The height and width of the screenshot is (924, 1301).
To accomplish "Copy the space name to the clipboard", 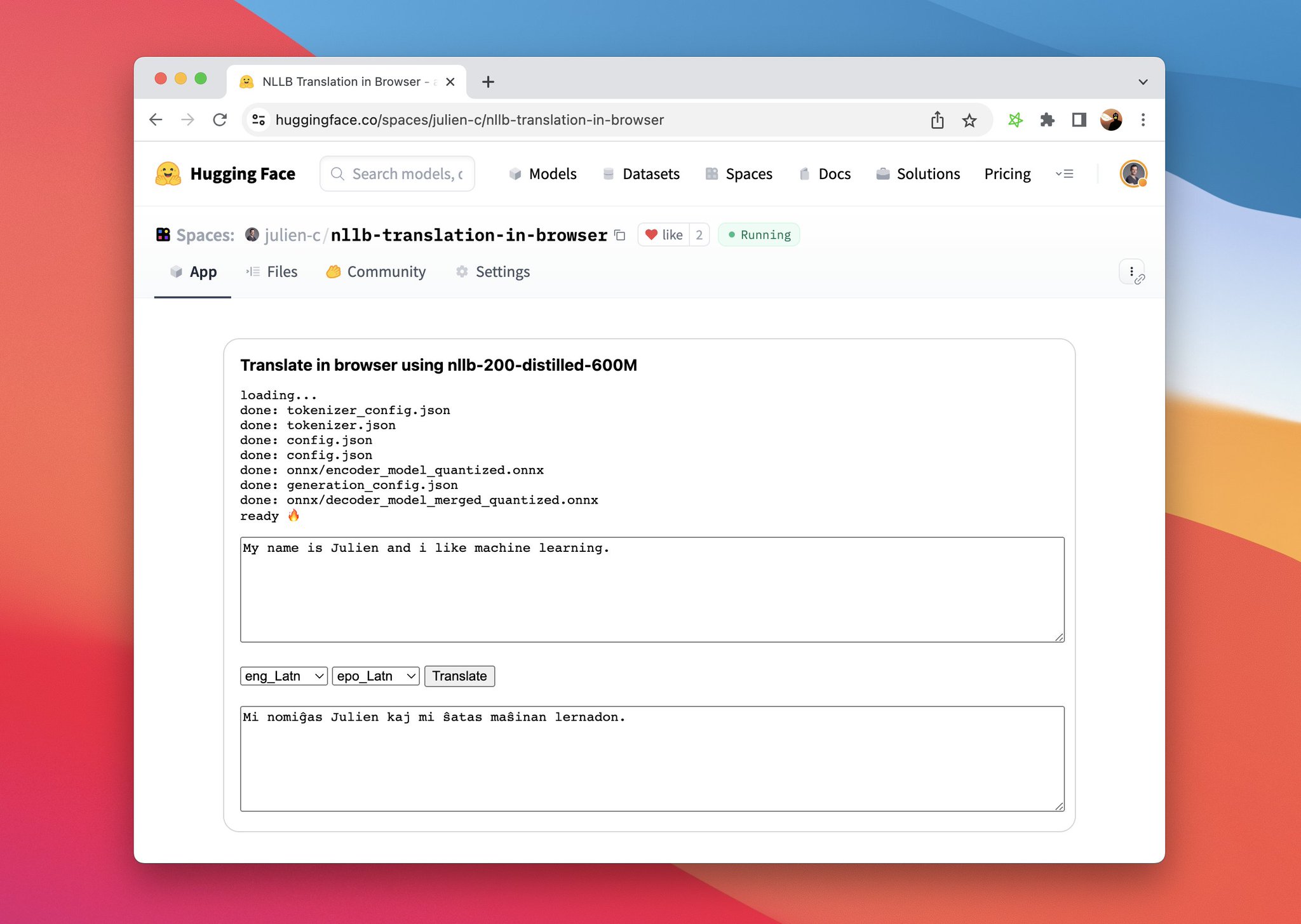I will (620, 236).
